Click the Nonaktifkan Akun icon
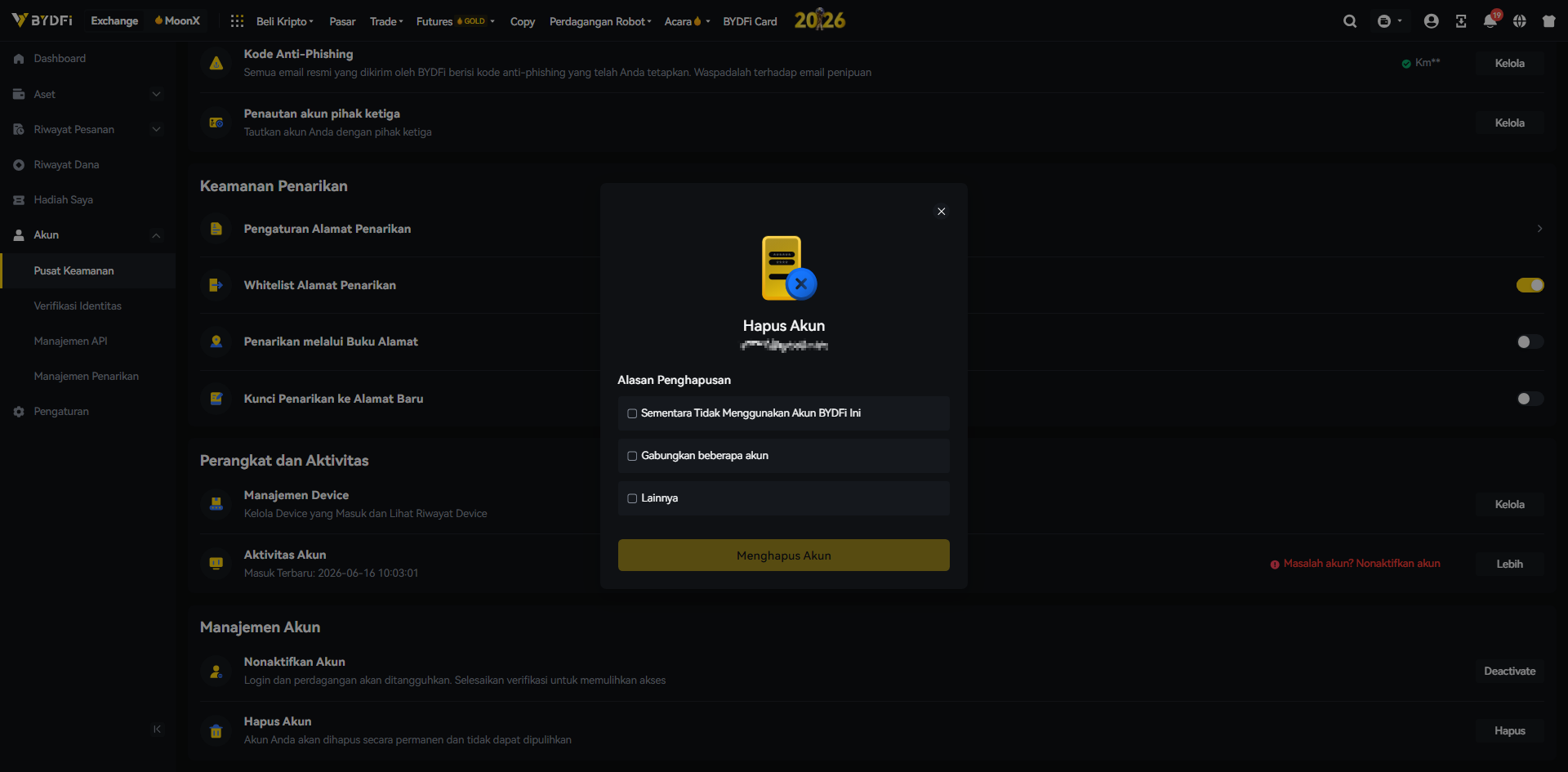The width and height of the screenshot is (1568, 772). (x=216, y=671)
